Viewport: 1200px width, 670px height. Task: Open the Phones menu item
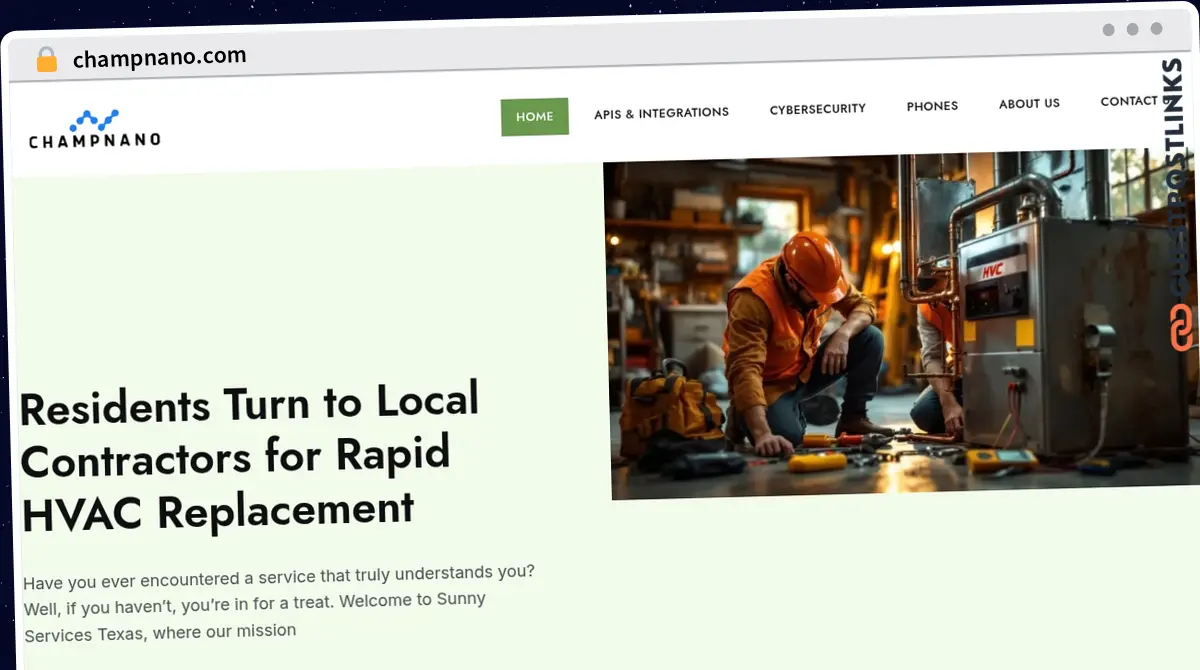(x=932, y=105)
